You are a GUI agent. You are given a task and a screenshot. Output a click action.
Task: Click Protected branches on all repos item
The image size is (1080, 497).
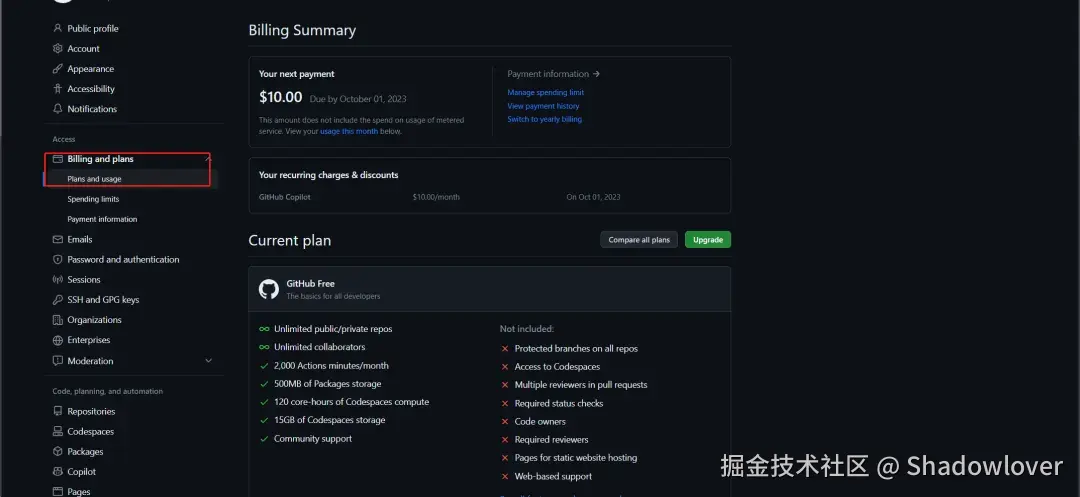point(576,348)
